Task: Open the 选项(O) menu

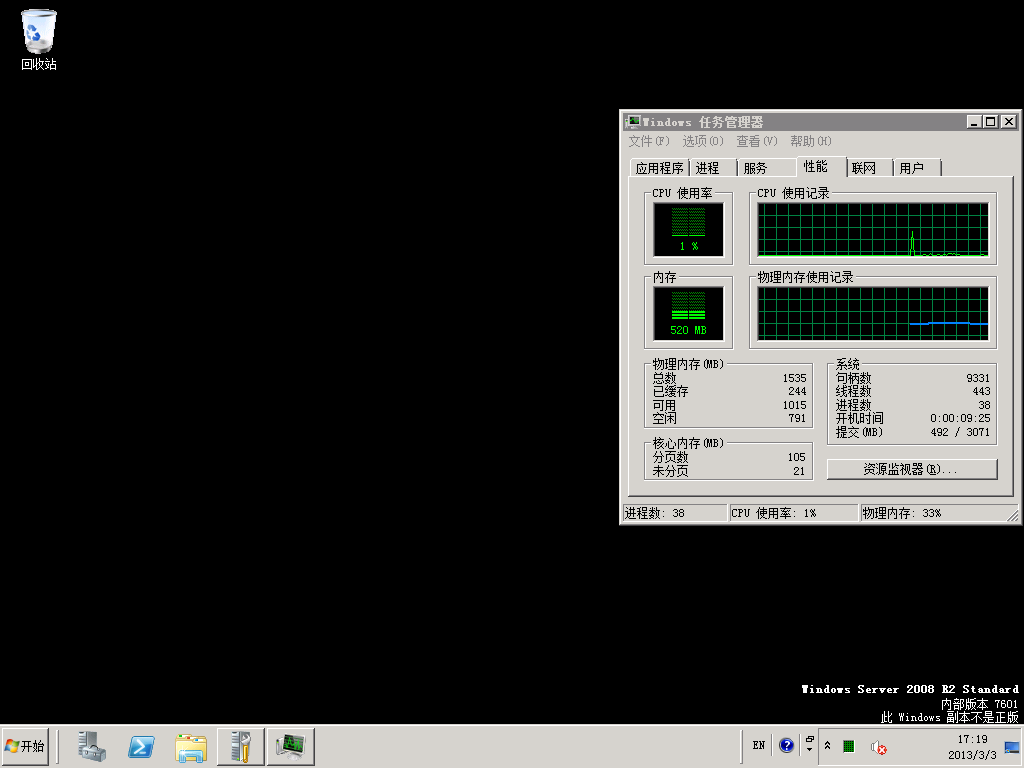Action: tap(703, 141)
